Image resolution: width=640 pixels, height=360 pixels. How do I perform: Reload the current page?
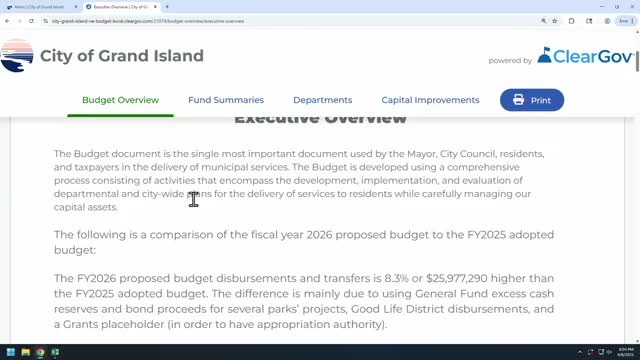coord(31,21)
